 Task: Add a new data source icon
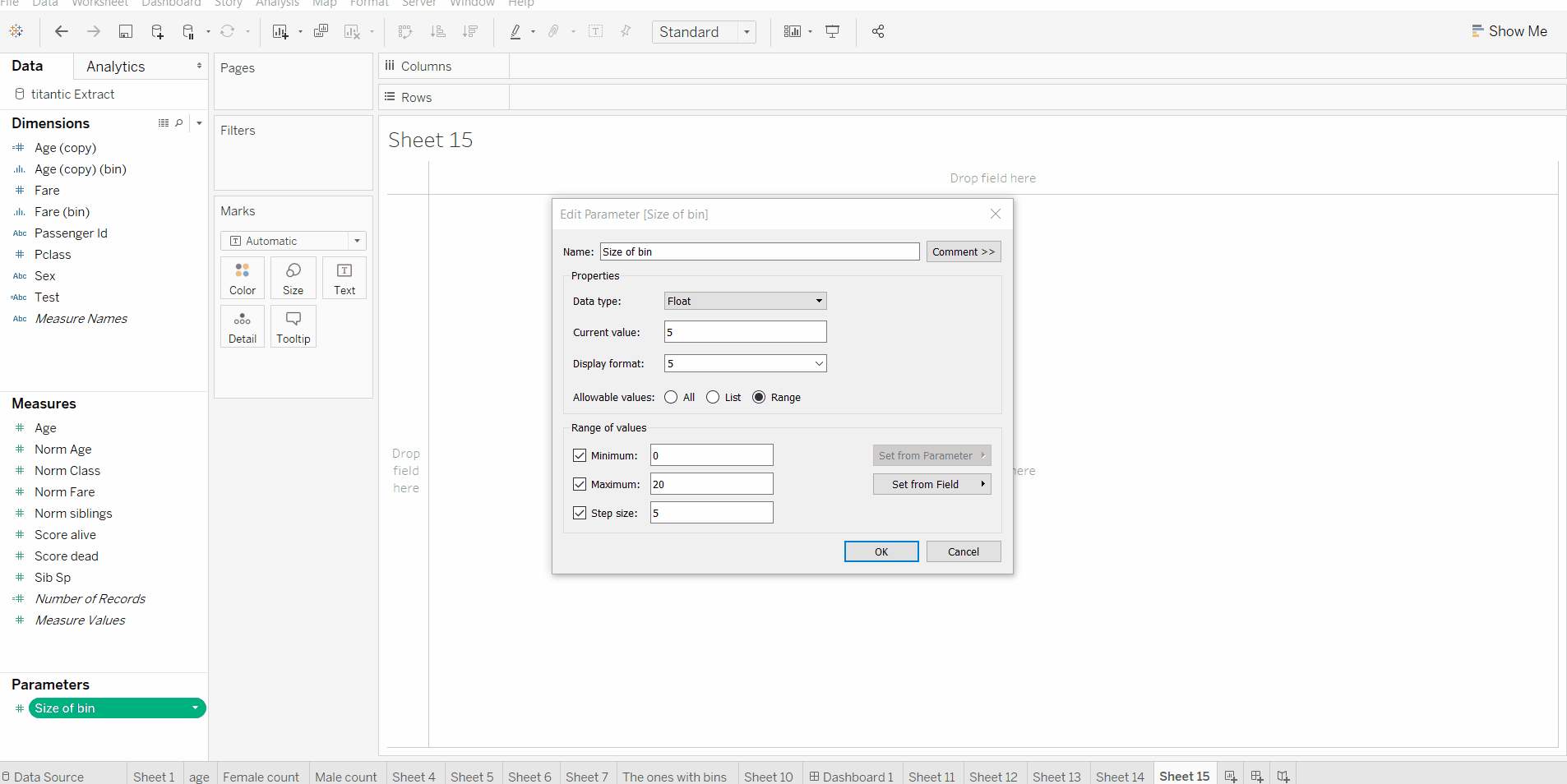(157, 31)
